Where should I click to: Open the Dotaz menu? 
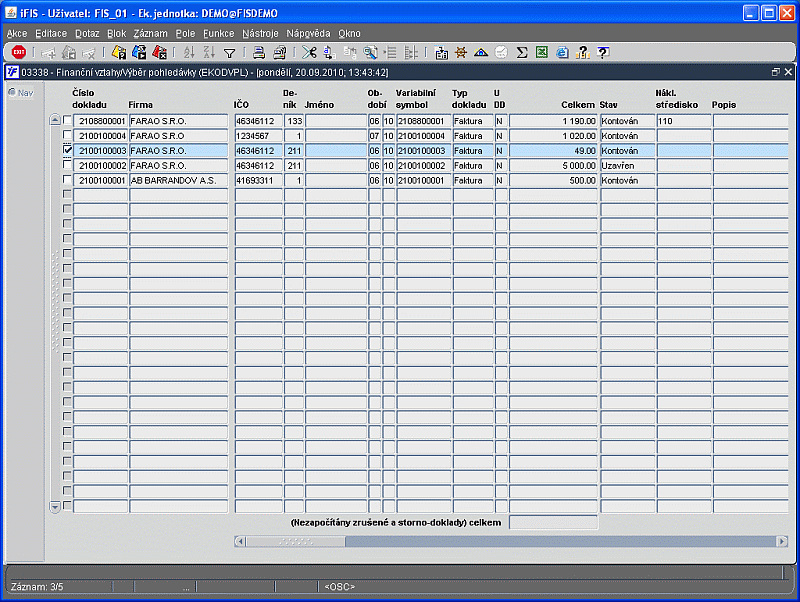87,34
